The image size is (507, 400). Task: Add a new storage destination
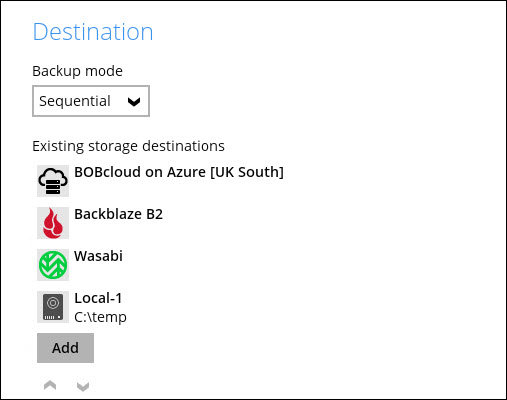coord(65,348)
